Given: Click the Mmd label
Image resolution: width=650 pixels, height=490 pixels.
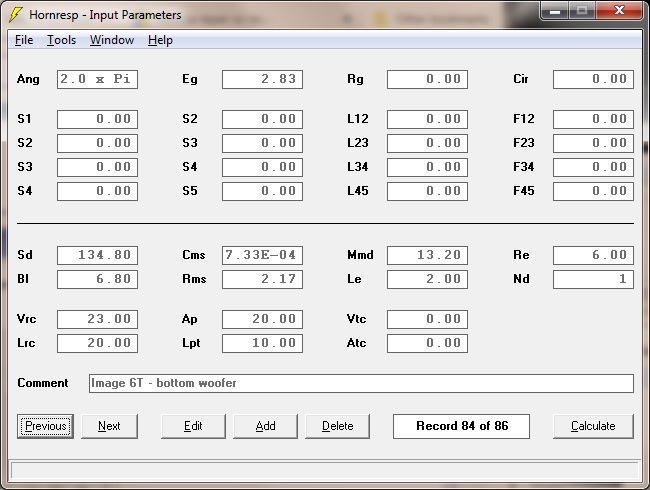Looking at the screenshot, I should [360, 255].
